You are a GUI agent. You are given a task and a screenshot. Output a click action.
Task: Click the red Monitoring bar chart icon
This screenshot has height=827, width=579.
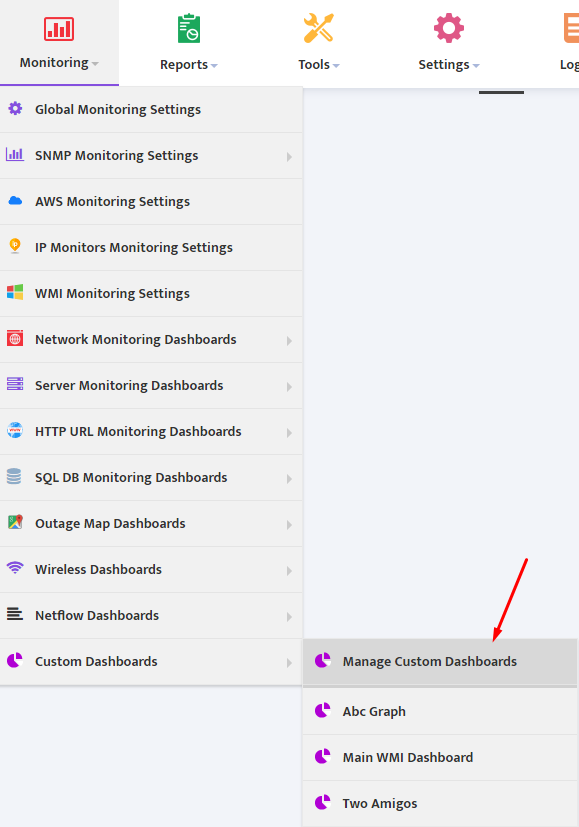tap(59, 28)
